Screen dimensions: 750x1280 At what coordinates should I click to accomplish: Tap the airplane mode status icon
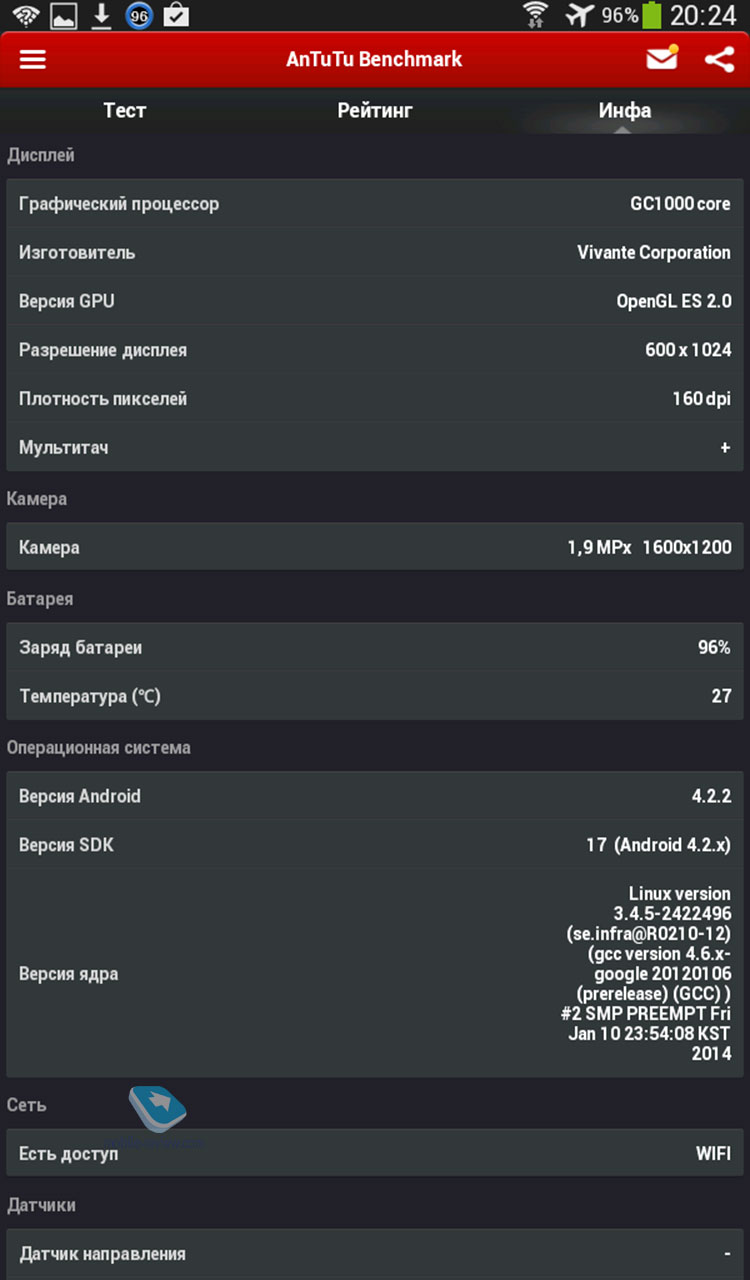tap(579, 15)
